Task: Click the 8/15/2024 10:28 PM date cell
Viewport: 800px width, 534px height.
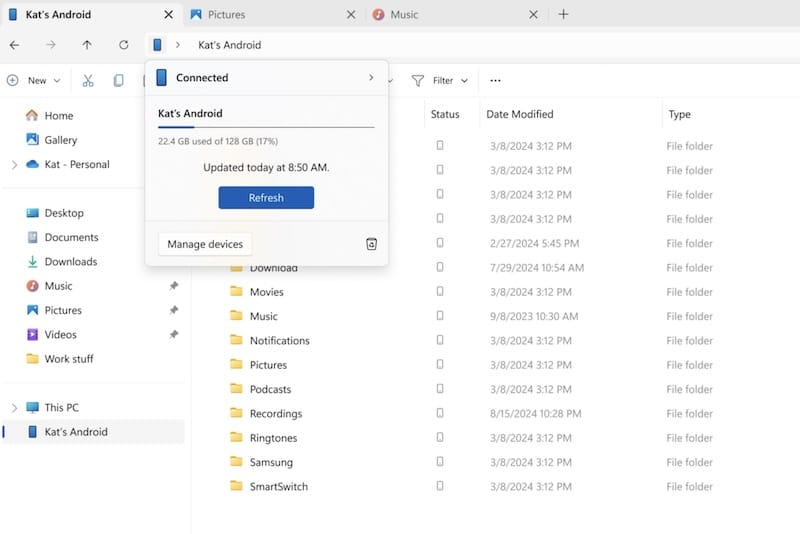Action: (x=536, y=414)
